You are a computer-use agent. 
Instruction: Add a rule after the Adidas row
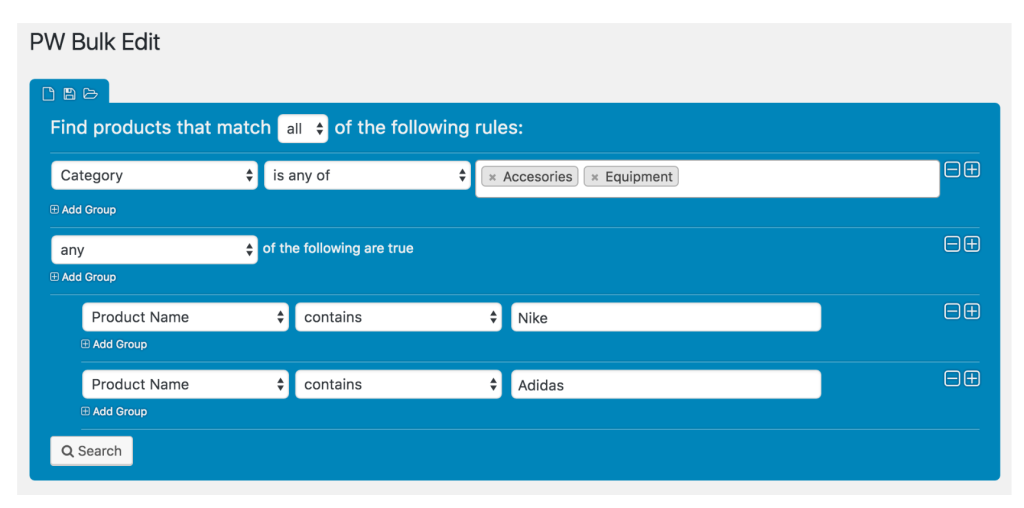pyautogui.click(x=972, y=379)
